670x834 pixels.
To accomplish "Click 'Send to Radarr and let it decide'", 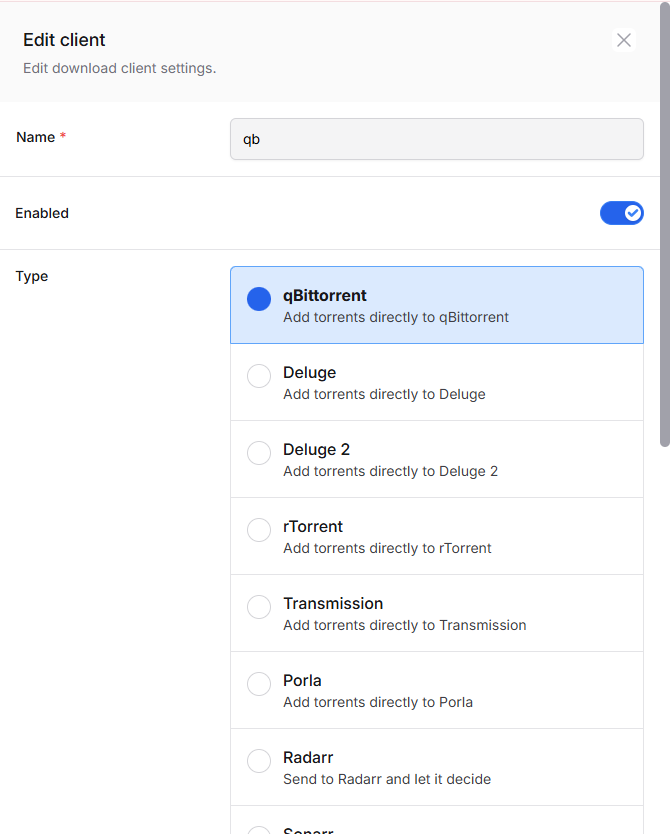I will click(387, 779).
